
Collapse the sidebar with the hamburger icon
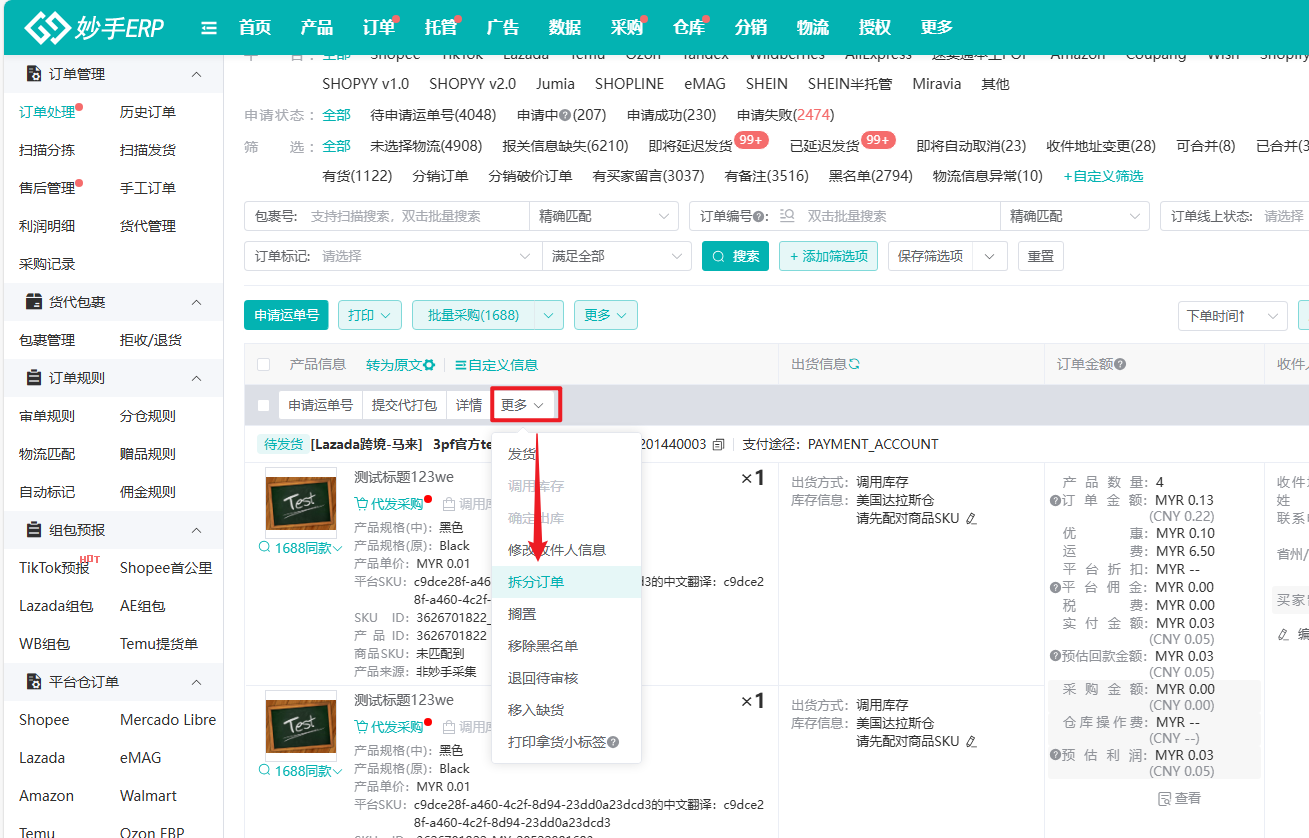209,28
